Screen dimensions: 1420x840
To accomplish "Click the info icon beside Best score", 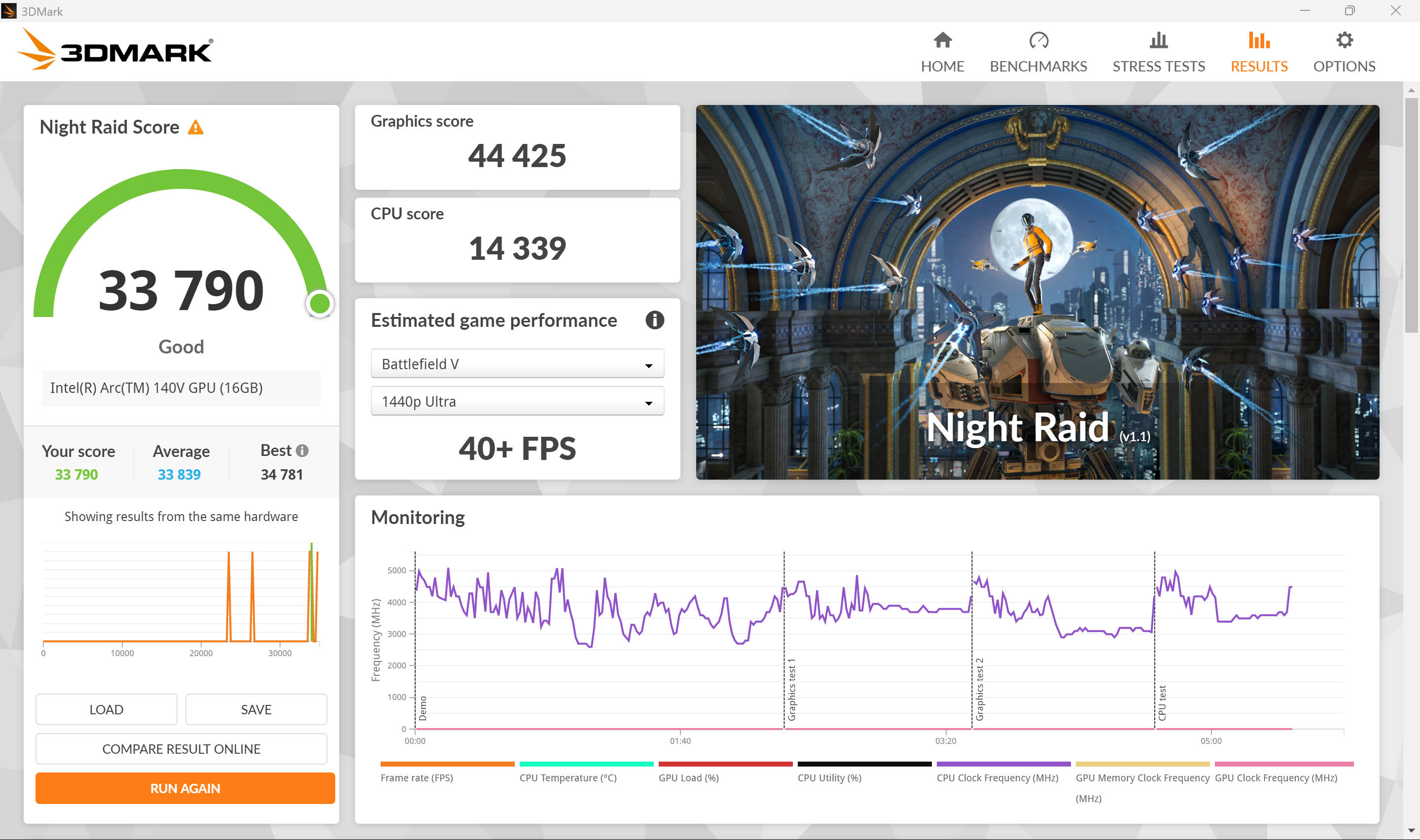I will click(302, 451).
